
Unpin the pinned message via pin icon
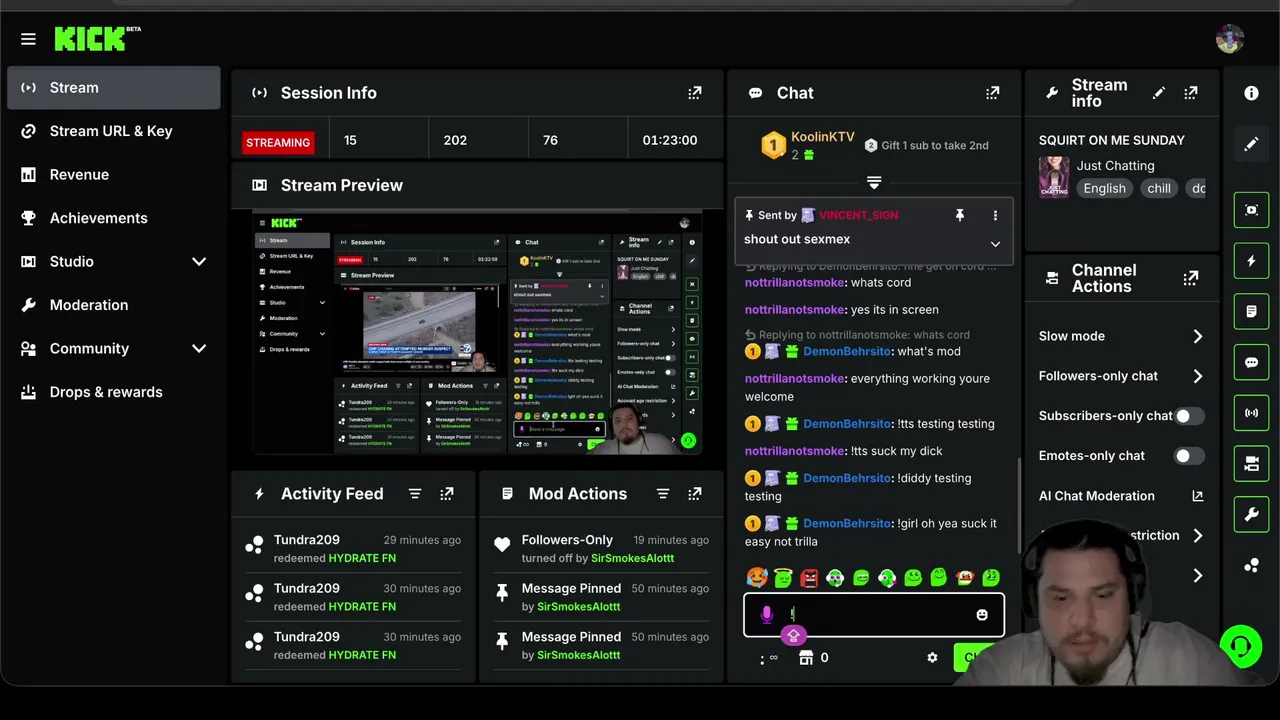(959, 215)
